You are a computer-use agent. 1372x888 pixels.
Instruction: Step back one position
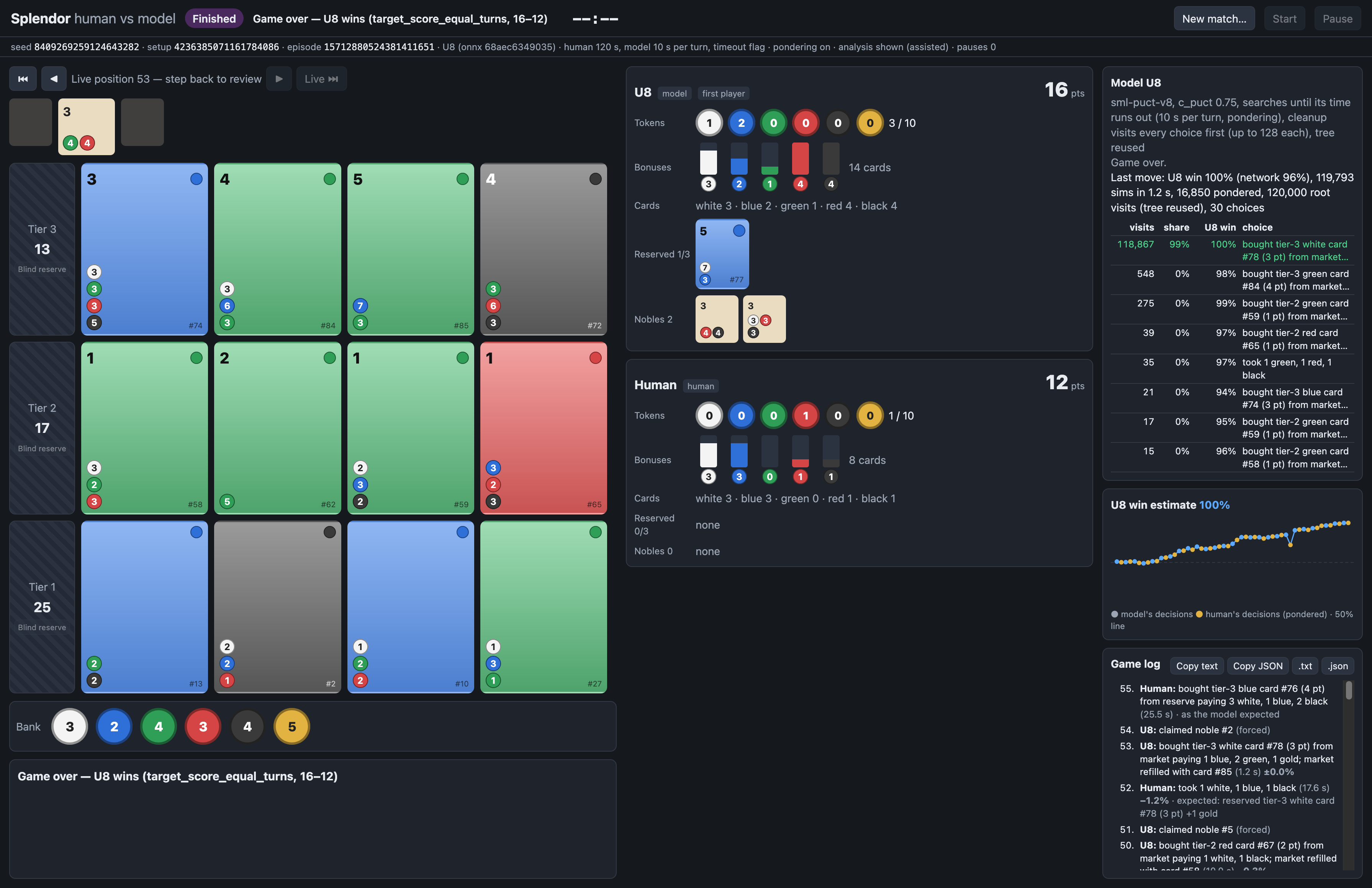pyautogui.click(x=54, y=79)
